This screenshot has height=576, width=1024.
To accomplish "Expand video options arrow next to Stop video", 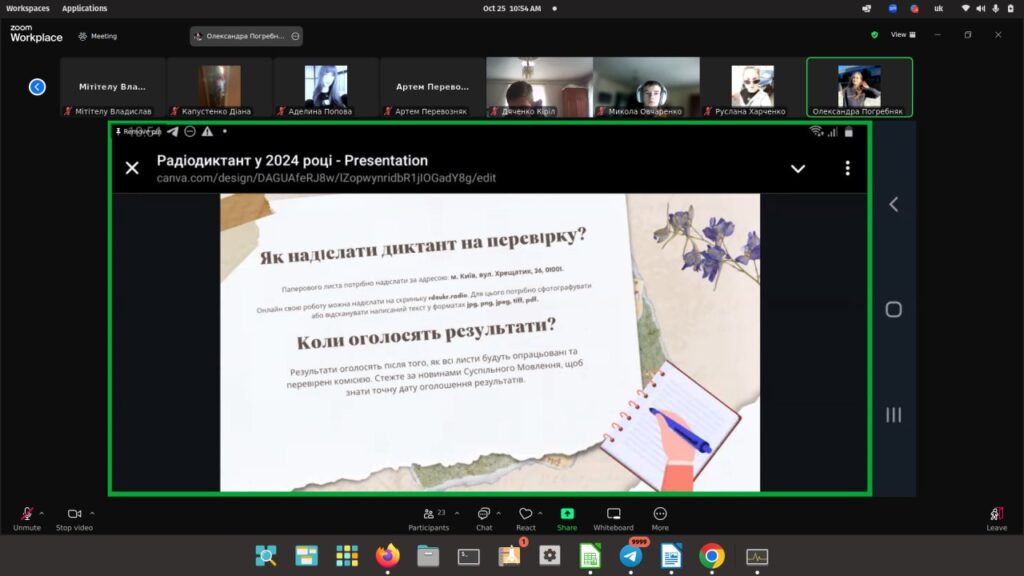I will click(92, 513).
